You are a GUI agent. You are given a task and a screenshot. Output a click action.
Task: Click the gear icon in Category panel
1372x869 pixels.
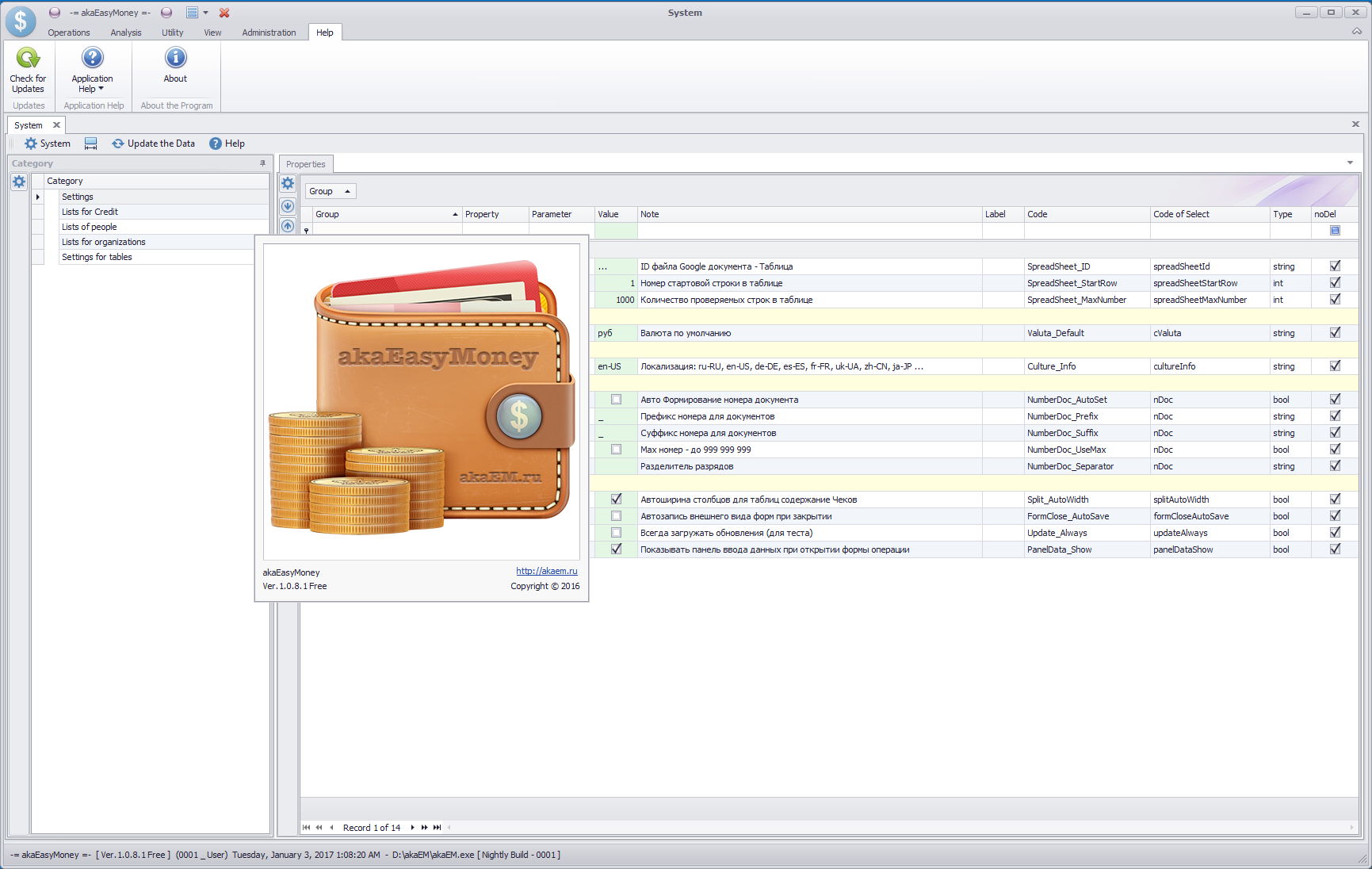coord(19,182)
